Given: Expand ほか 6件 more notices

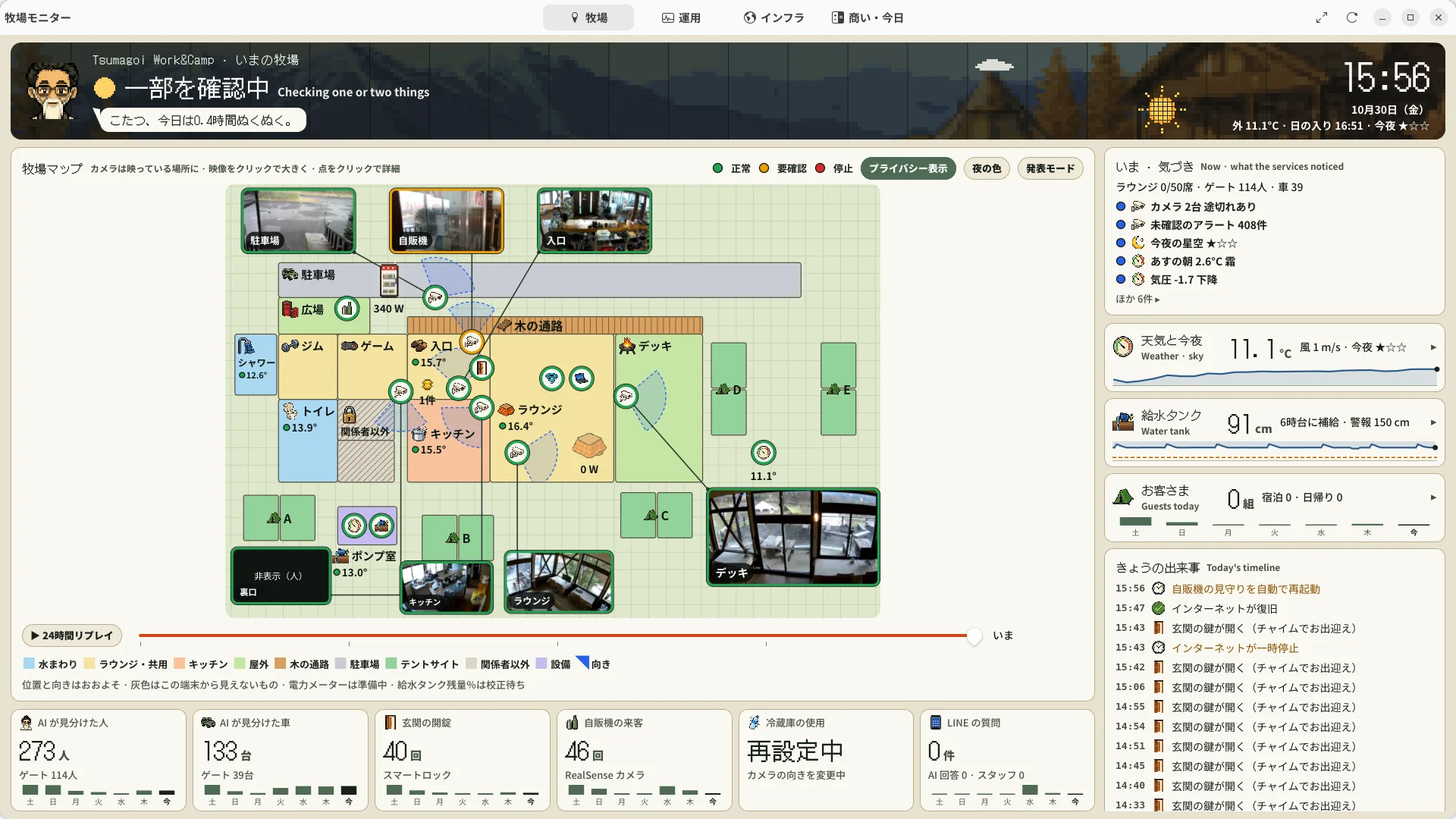Looking at the screenshot, I should click(1137, 299).
